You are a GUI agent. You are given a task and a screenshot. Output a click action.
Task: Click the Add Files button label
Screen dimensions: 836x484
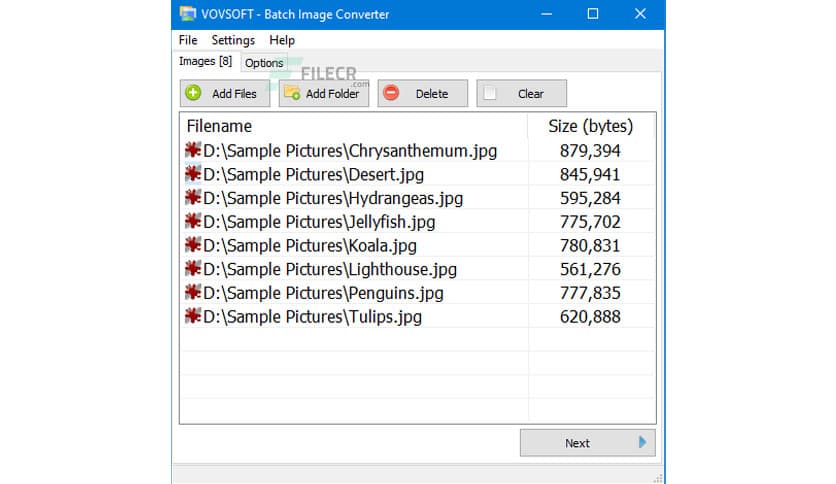click(234, 94)
